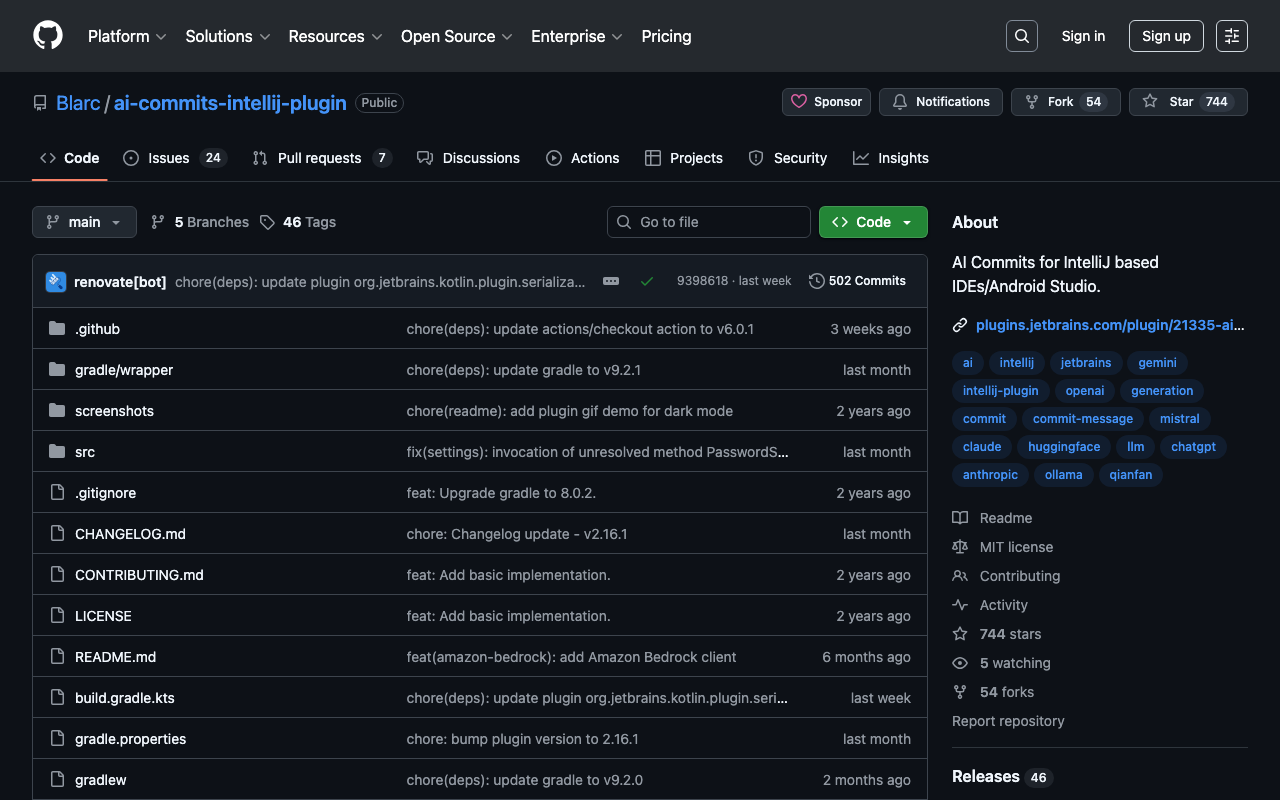Image resolution: width=1280 pixels, height=800 pixels.
Task: Click the Go to file search field
Action: [x=708, y=222]
